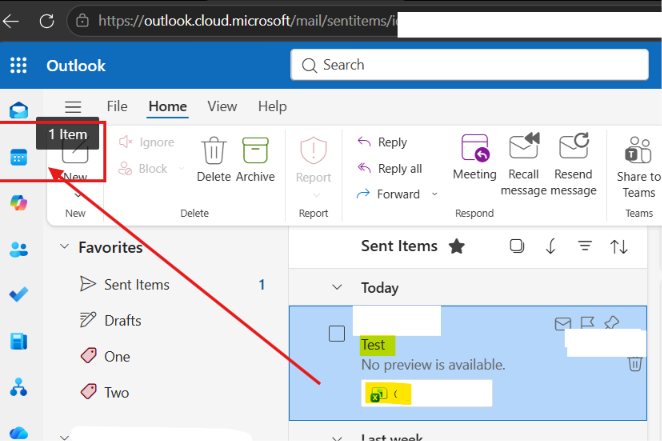Click Resend message in ribbon
The width and height of the screenshot is (662, 441).
(573, 165)
